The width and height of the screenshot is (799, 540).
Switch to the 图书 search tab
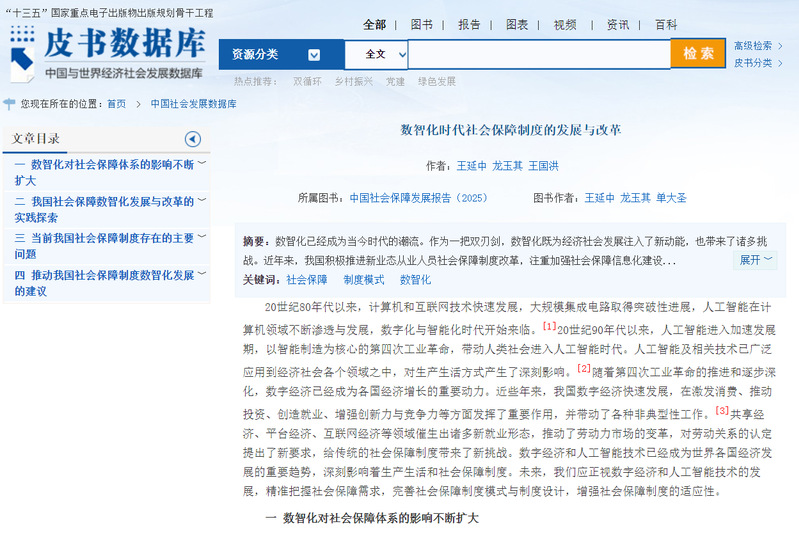[x=422, y=24]
